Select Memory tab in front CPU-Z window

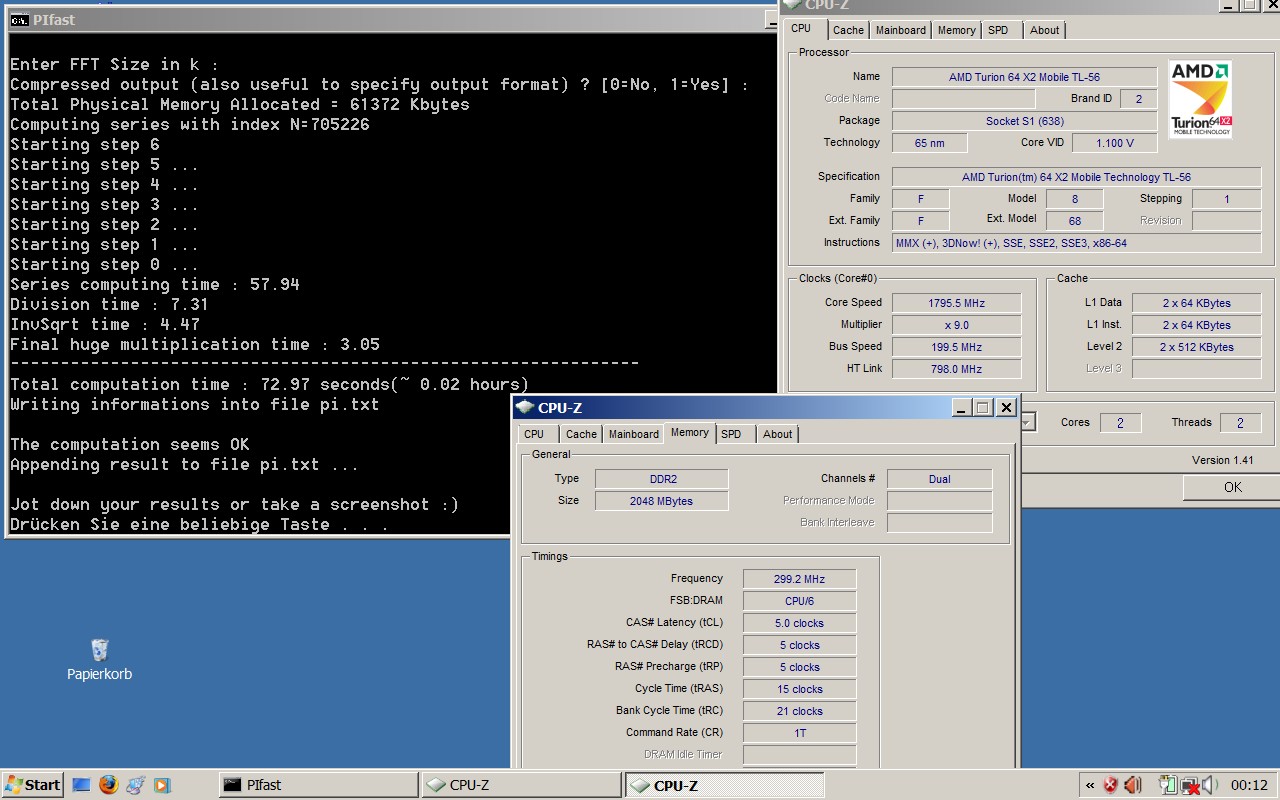[690, 432]
